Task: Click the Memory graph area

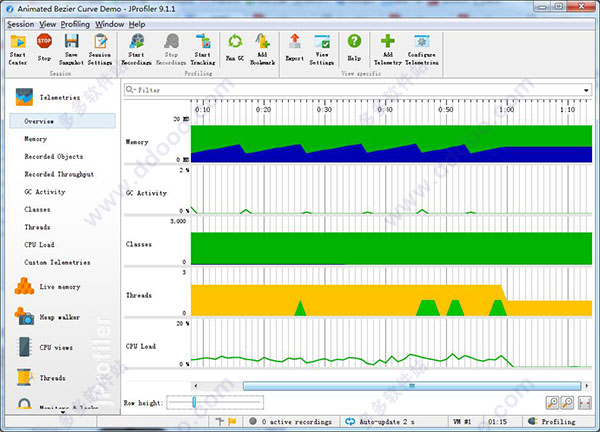Action: click(391, 144)
